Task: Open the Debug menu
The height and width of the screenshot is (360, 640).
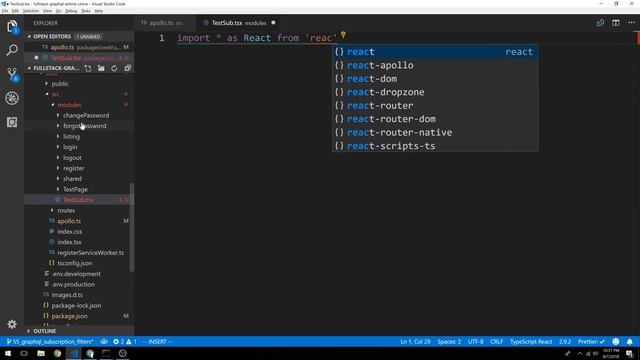Action: (71, 11)
